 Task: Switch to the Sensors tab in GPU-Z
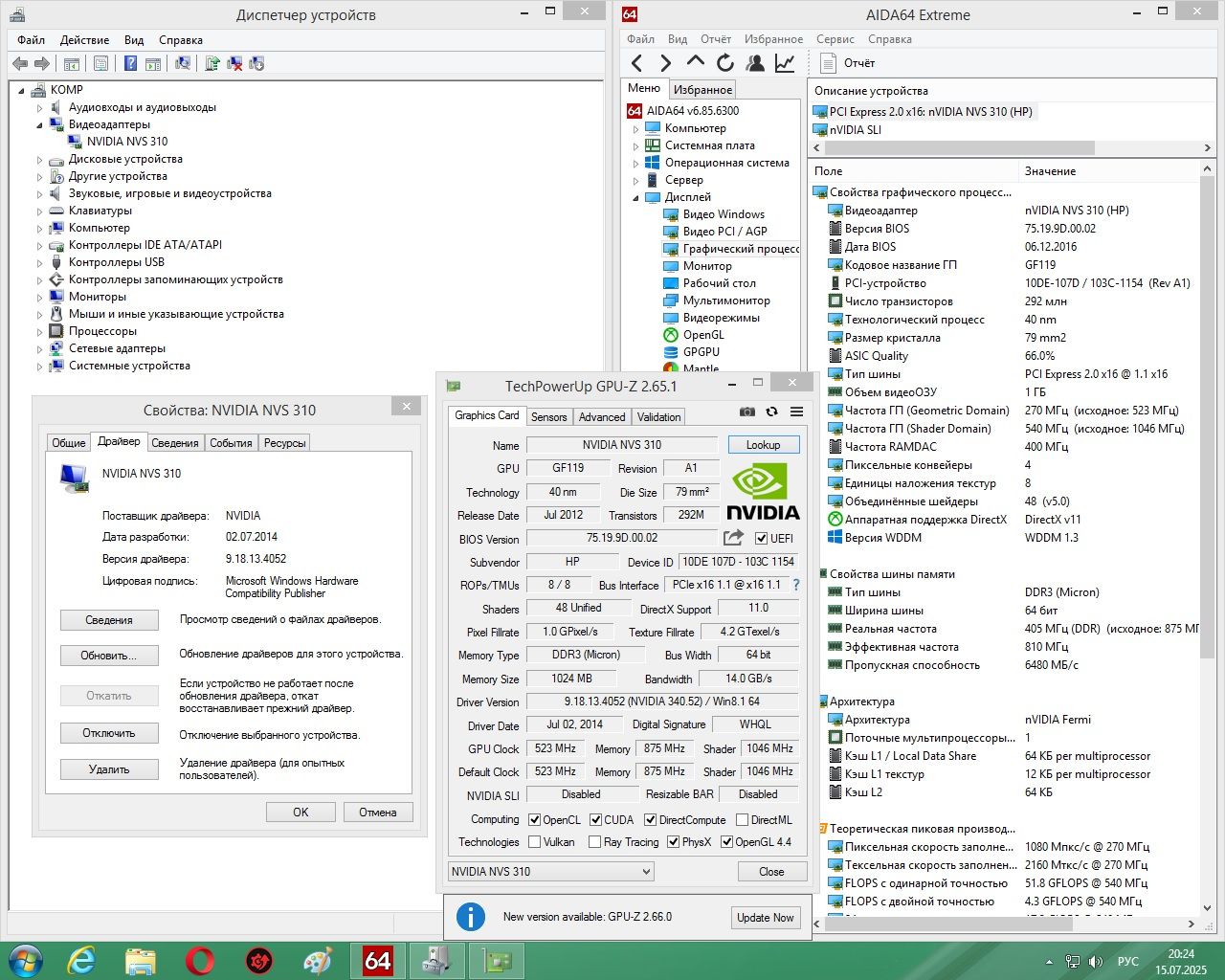click(x=549, y=417)
